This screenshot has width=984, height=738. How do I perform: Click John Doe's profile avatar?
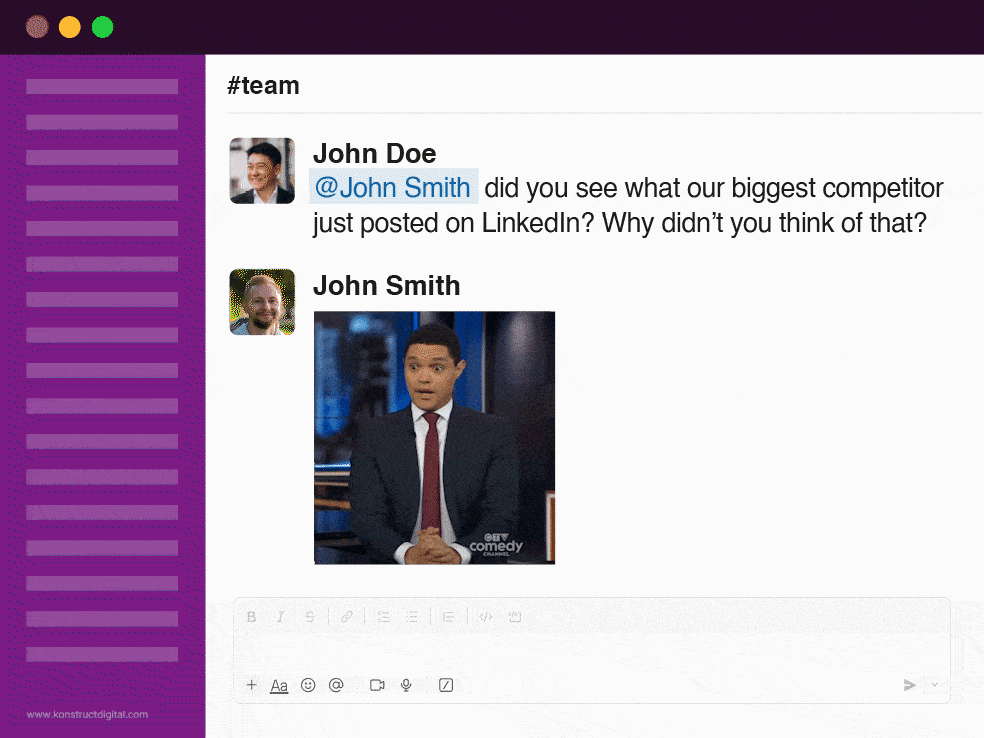pos(262,171)
